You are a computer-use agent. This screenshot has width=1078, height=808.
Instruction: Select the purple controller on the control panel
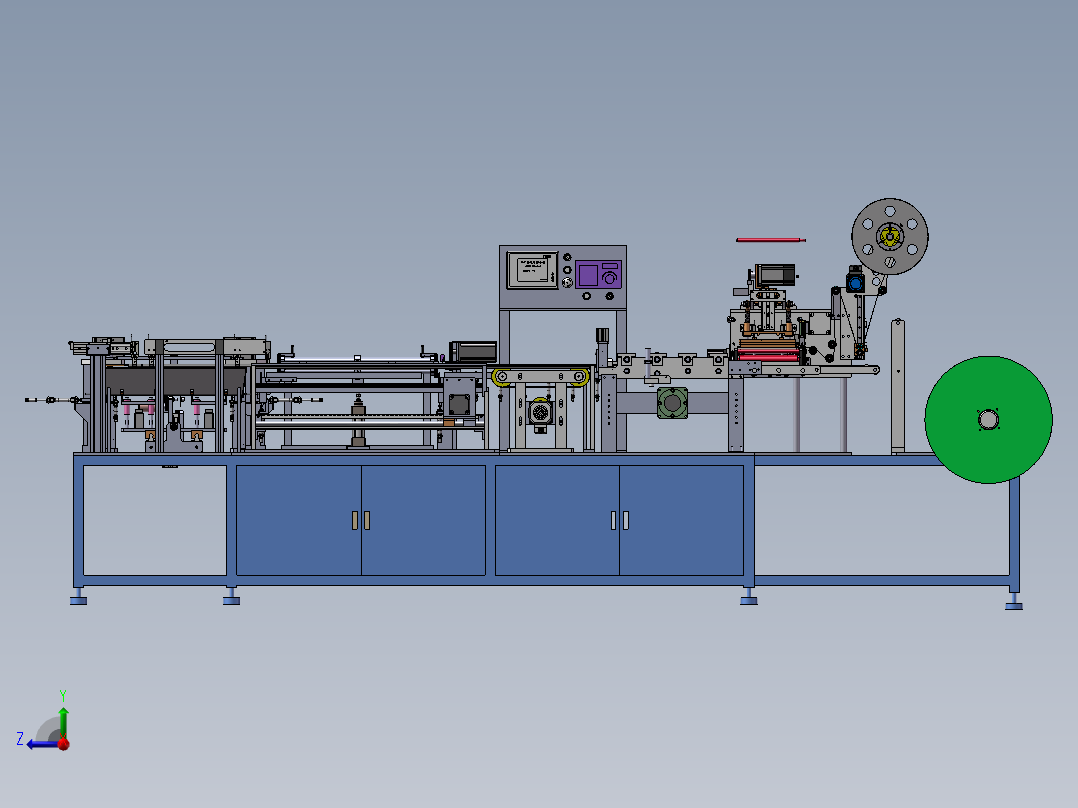[x=598, y=274]
